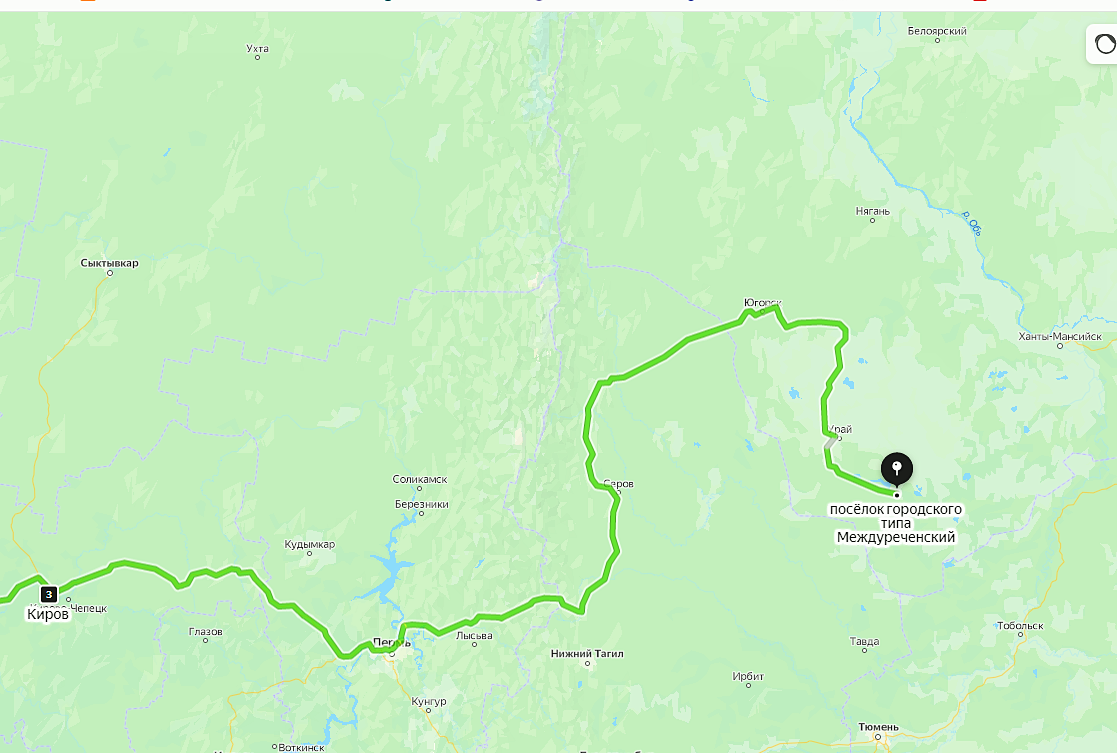Click the Ухта city label

tap(257, 48)
